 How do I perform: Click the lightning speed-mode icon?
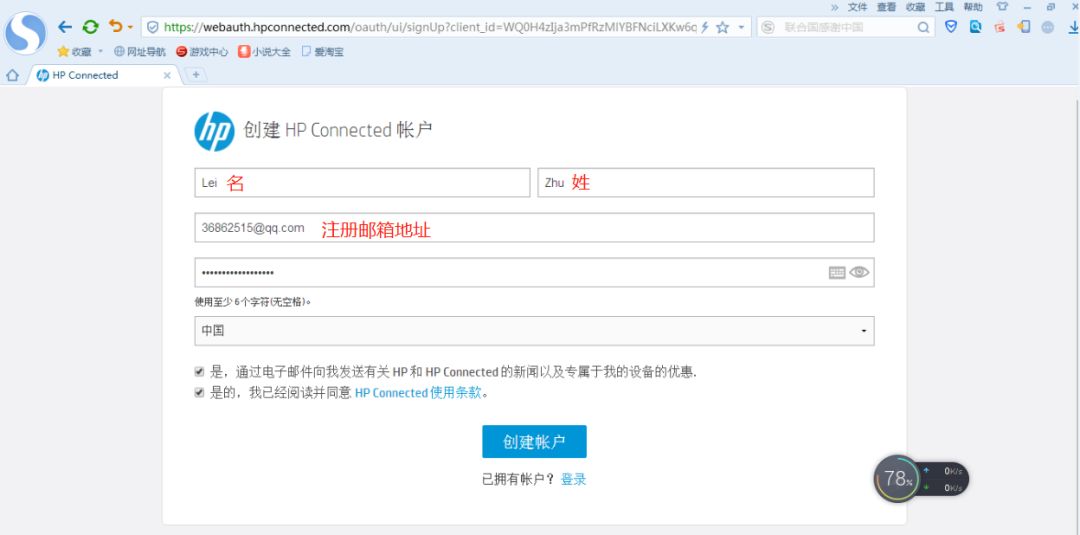(705, 28)
